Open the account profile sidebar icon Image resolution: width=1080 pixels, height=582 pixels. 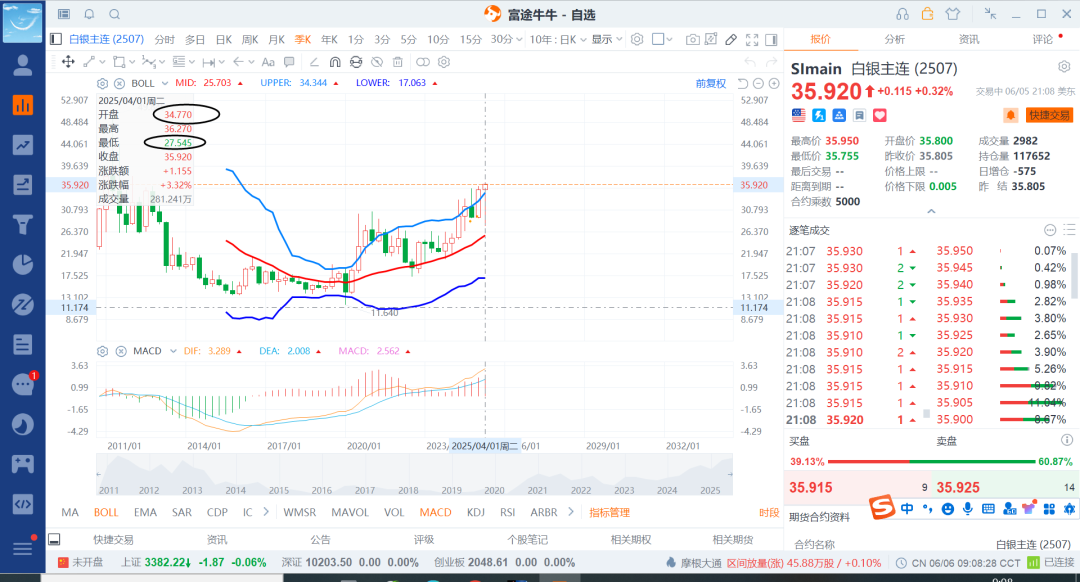coord(23,65)
